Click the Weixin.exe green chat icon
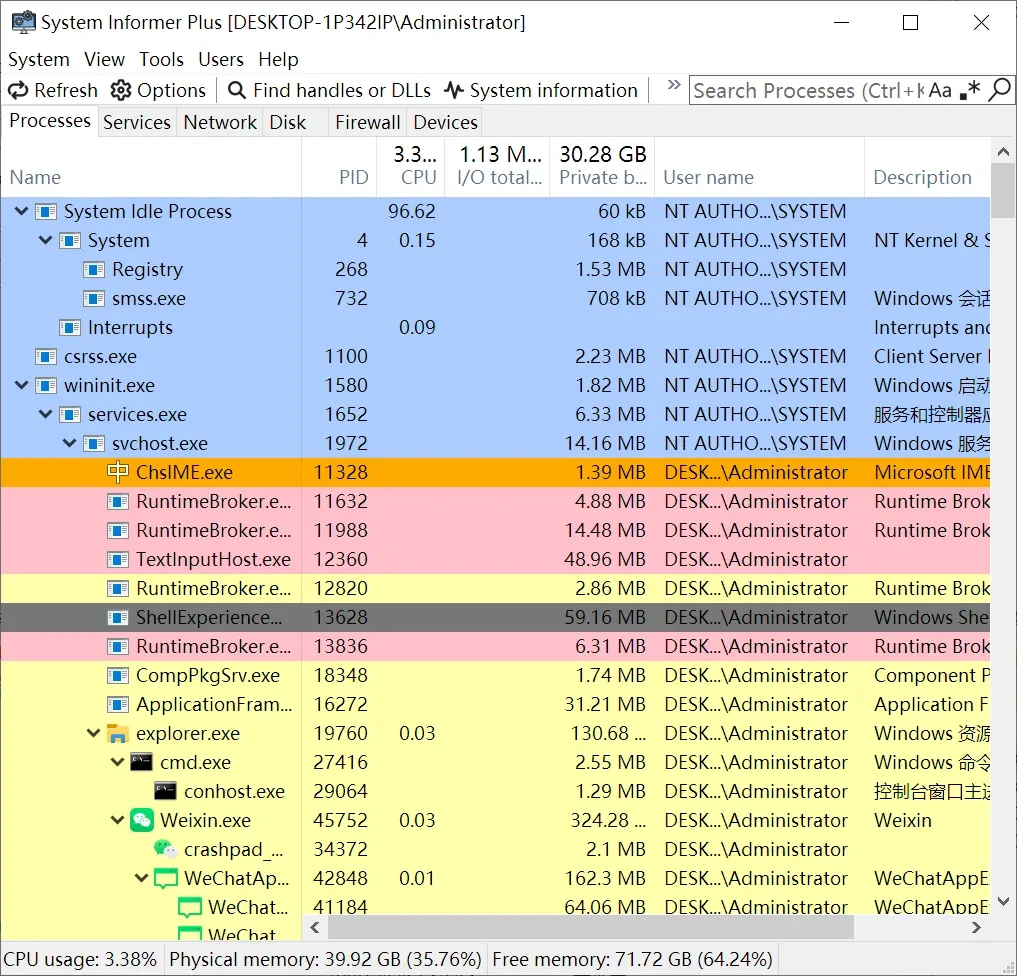 (x=141, y=820)
